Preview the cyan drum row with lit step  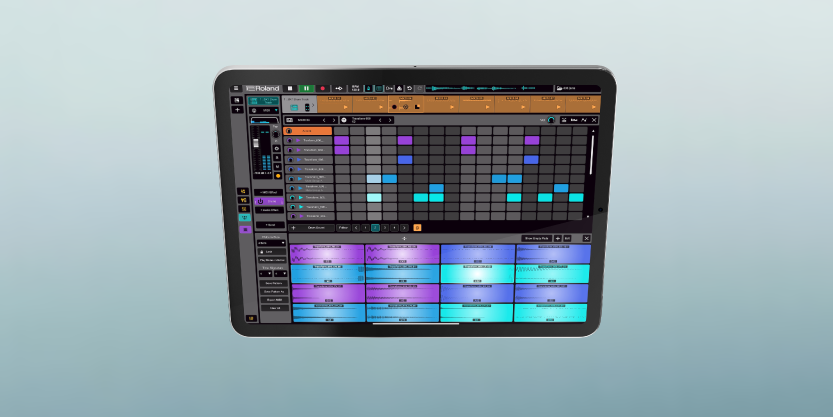click(x=301, y=198)
